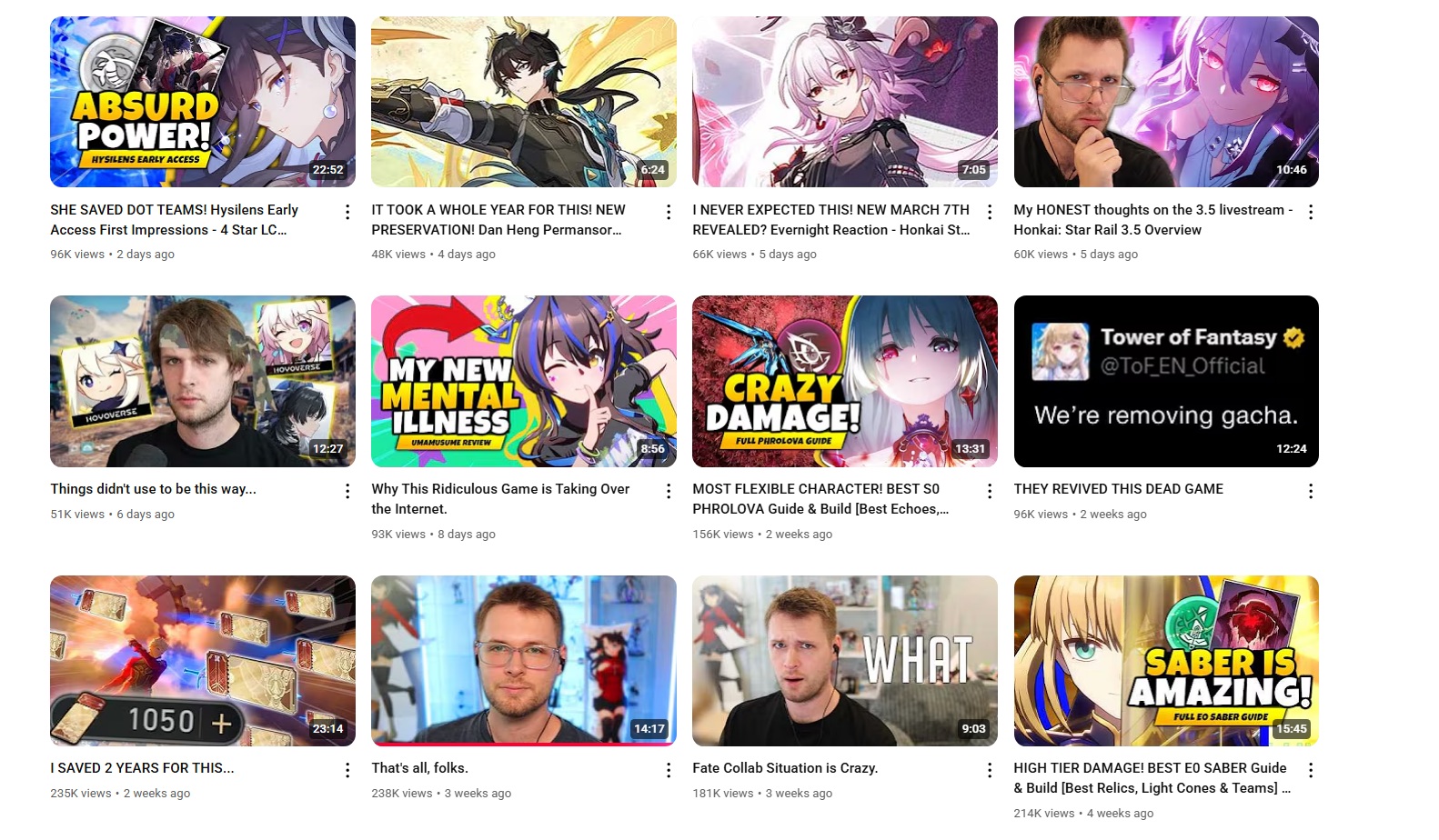Open the 'SABER IS AMAZING!' guide thumbnail
Viewport: 1439px width, 840px height.
pyautogui.click(x=1166, y=661)
